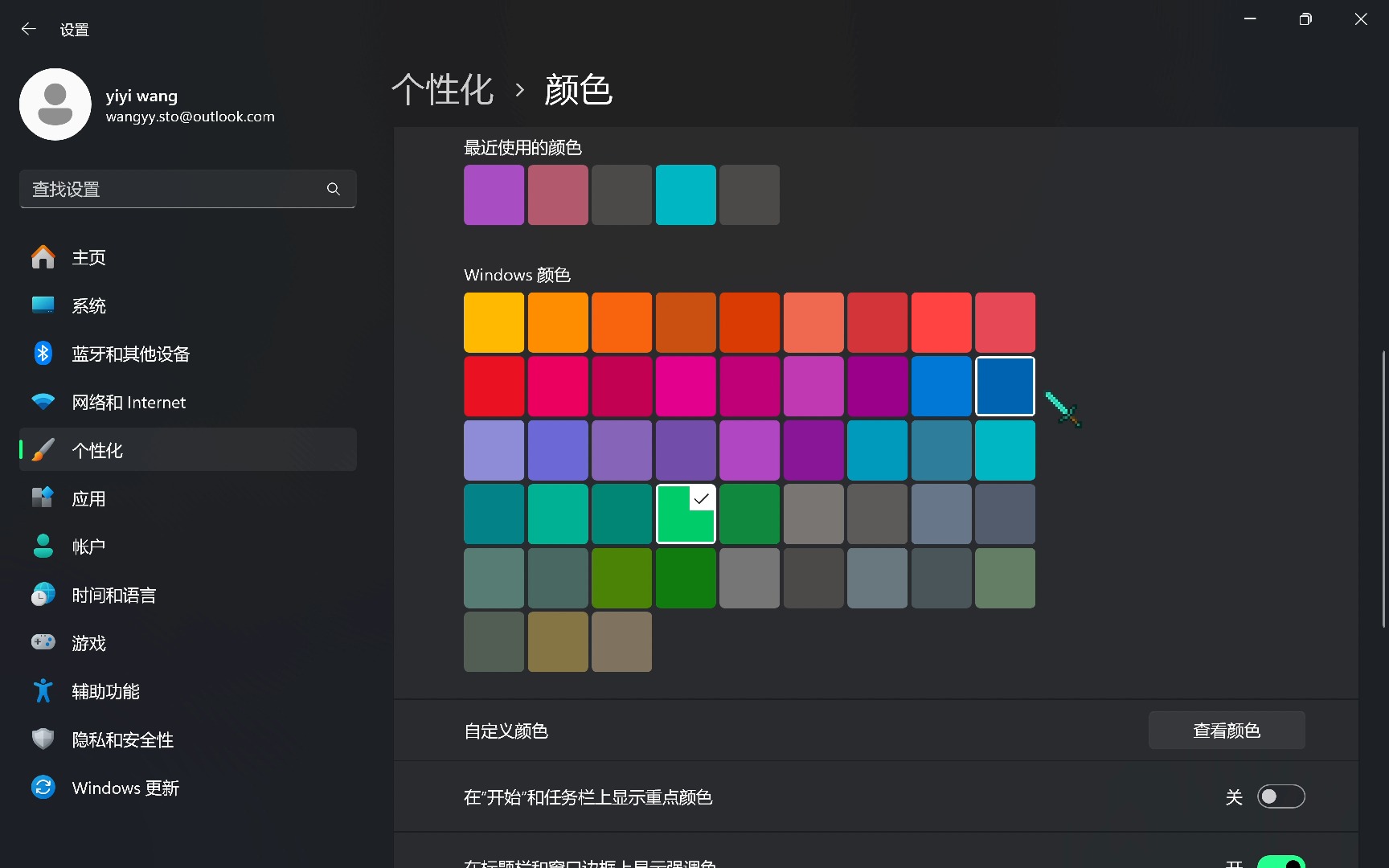The width and height of the screenshot is (1389, 868).
Task: Open 帐户 settings page
Action: tap(188, 547)
